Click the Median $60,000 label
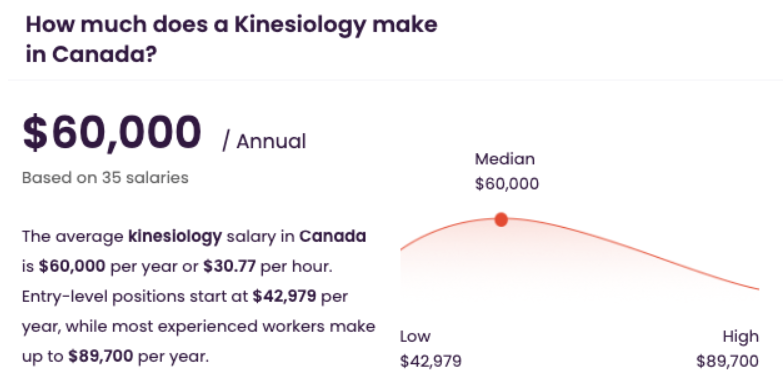This screenshot has height=391, width=784. tap(507, 172)
